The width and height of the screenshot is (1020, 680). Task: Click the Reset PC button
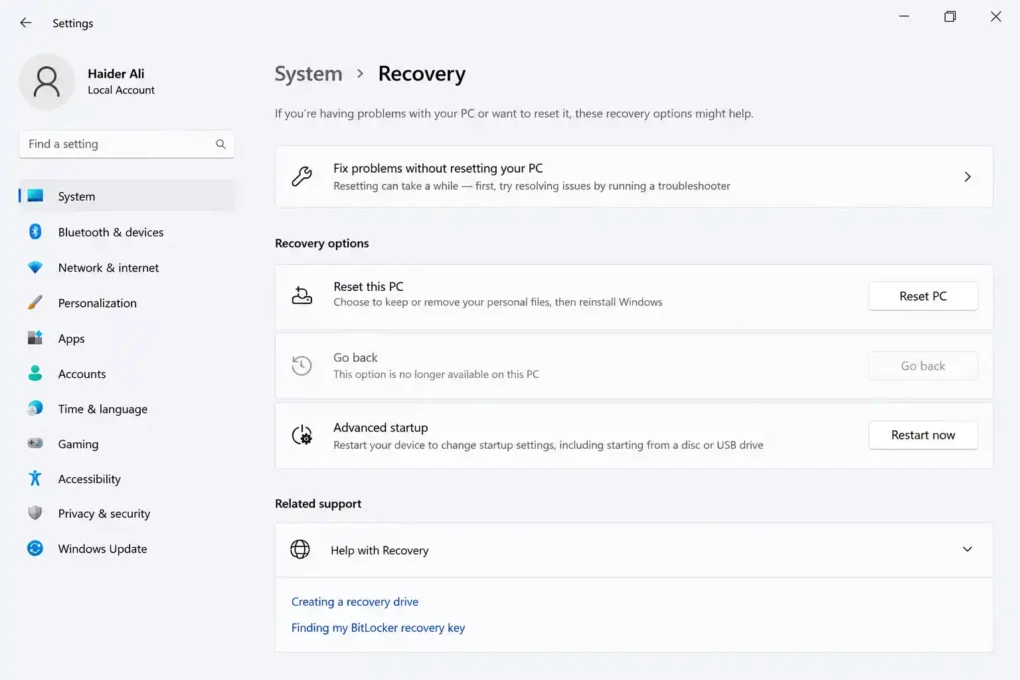click(x=922, y=295)
